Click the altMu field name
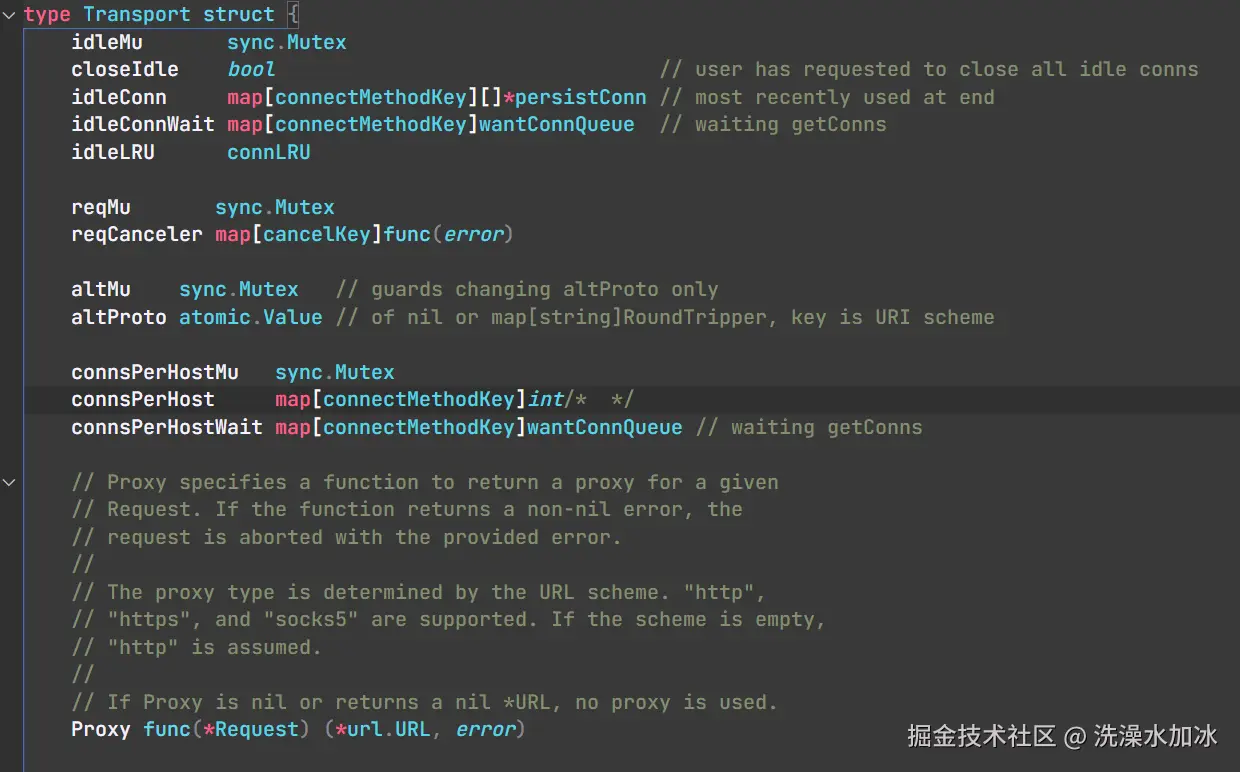 [x=100, y=289]
